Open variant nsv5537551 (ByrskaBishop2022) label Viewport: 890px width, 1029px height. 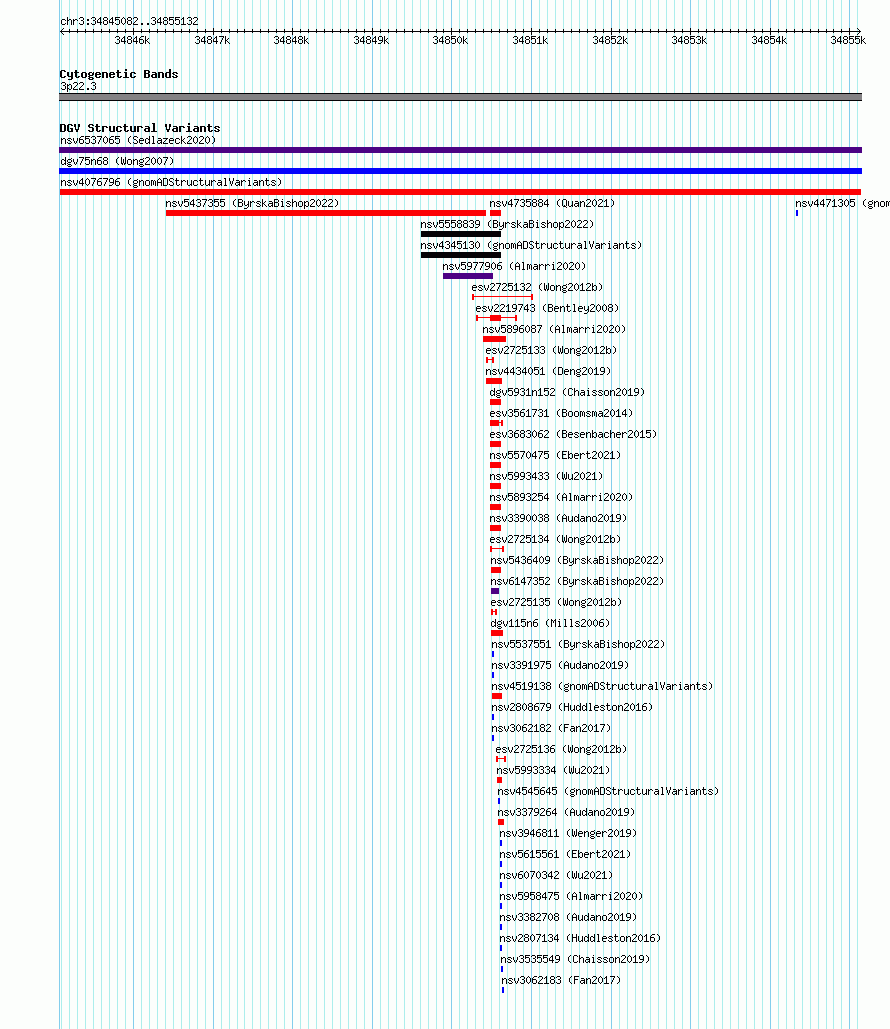(x=578, y=644)
